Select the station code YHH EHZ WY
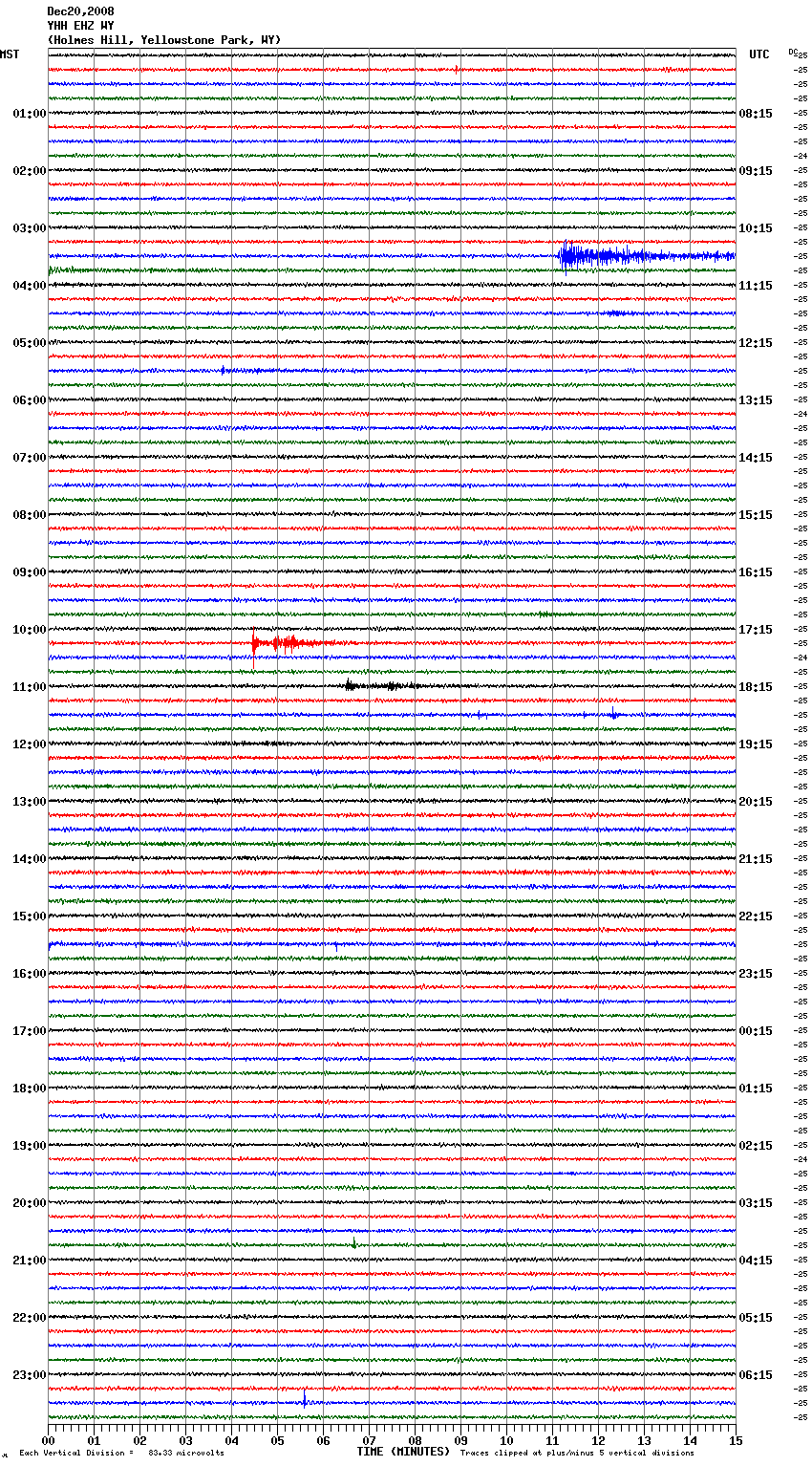The height and width of the screenshot is (1466, 812). coord(80,26)
